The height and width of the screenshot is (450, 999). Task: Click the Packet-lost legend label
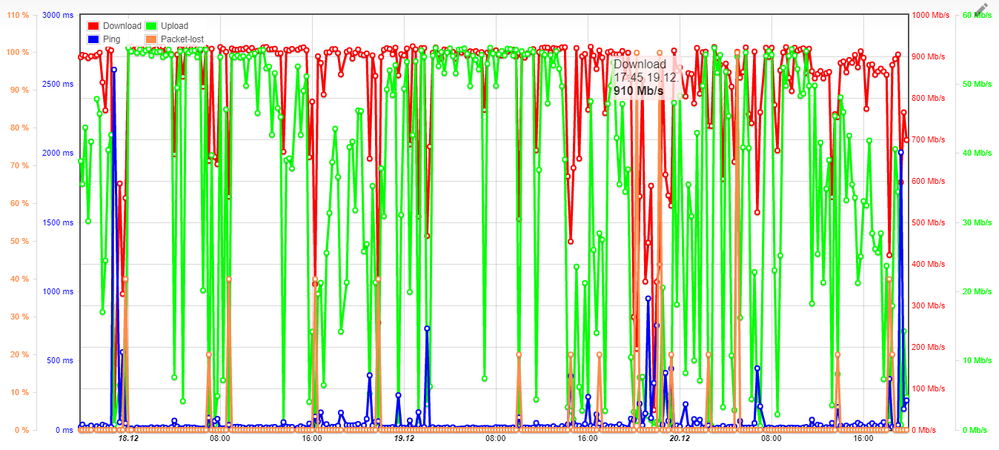182,39
